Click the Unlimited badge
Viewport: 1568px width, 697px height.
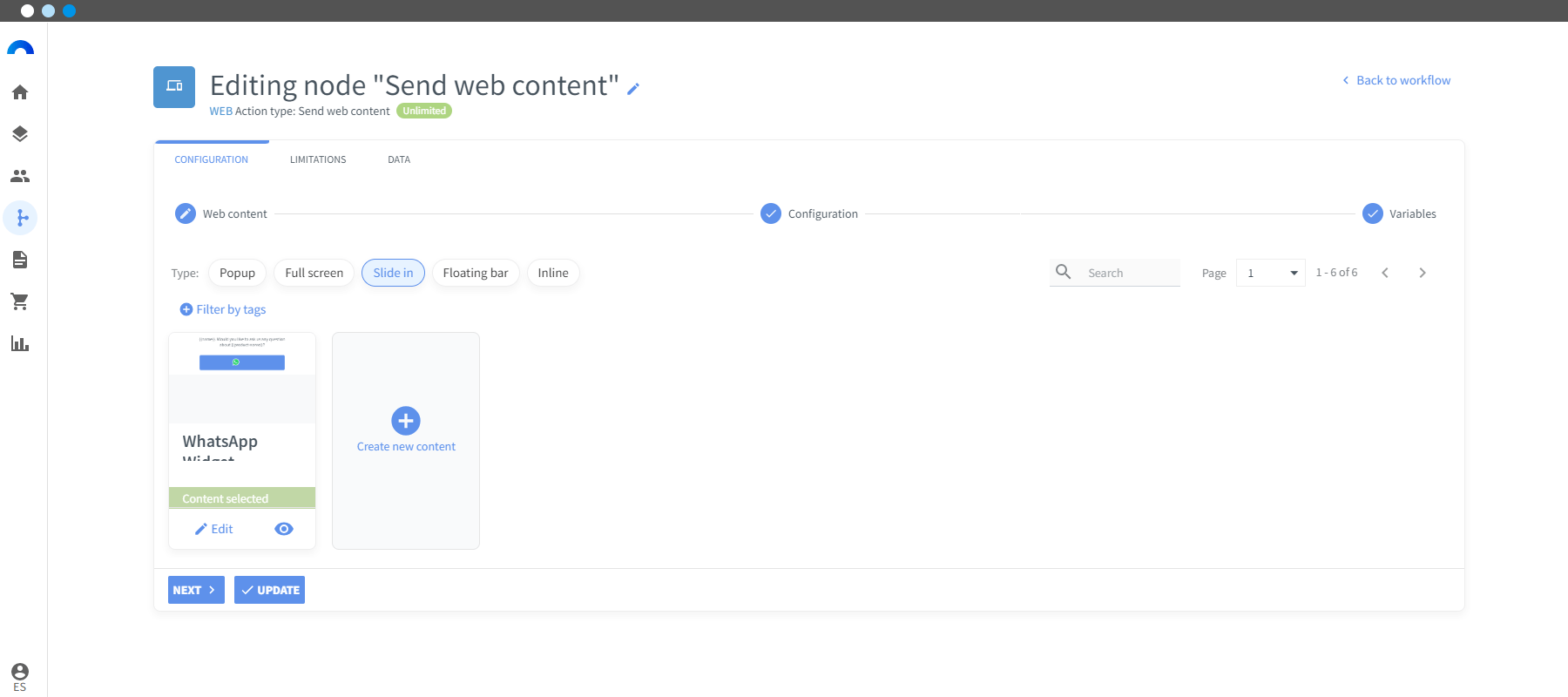pos(424,111)
